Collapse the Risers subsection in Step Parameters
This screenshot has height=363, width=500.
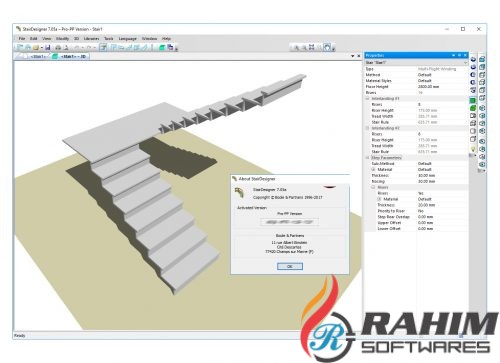point(373,187)
